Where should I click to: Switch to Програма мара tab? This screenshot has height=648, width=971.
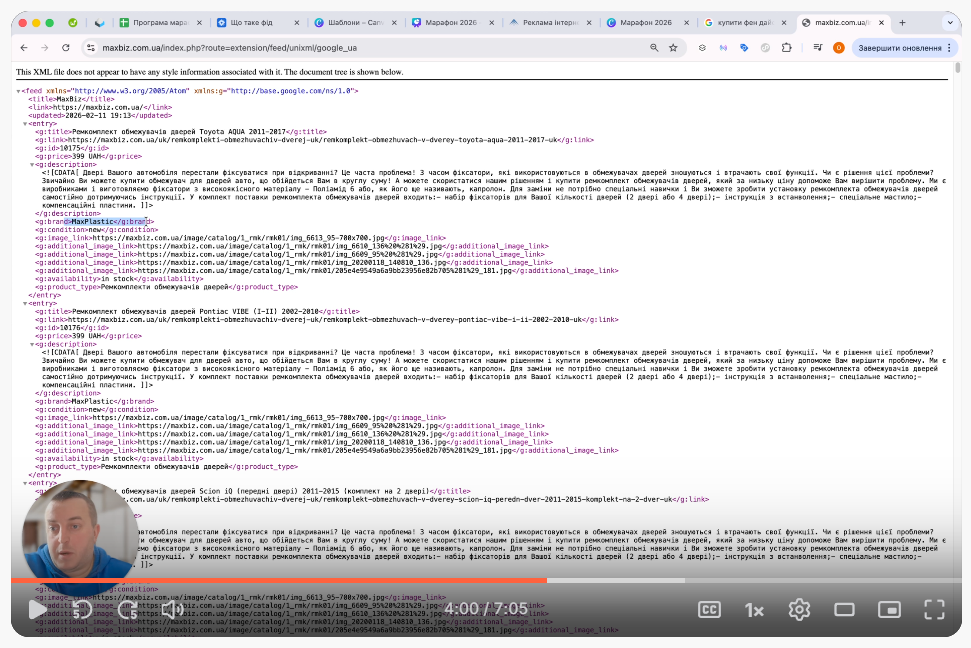tap(160, 22)
